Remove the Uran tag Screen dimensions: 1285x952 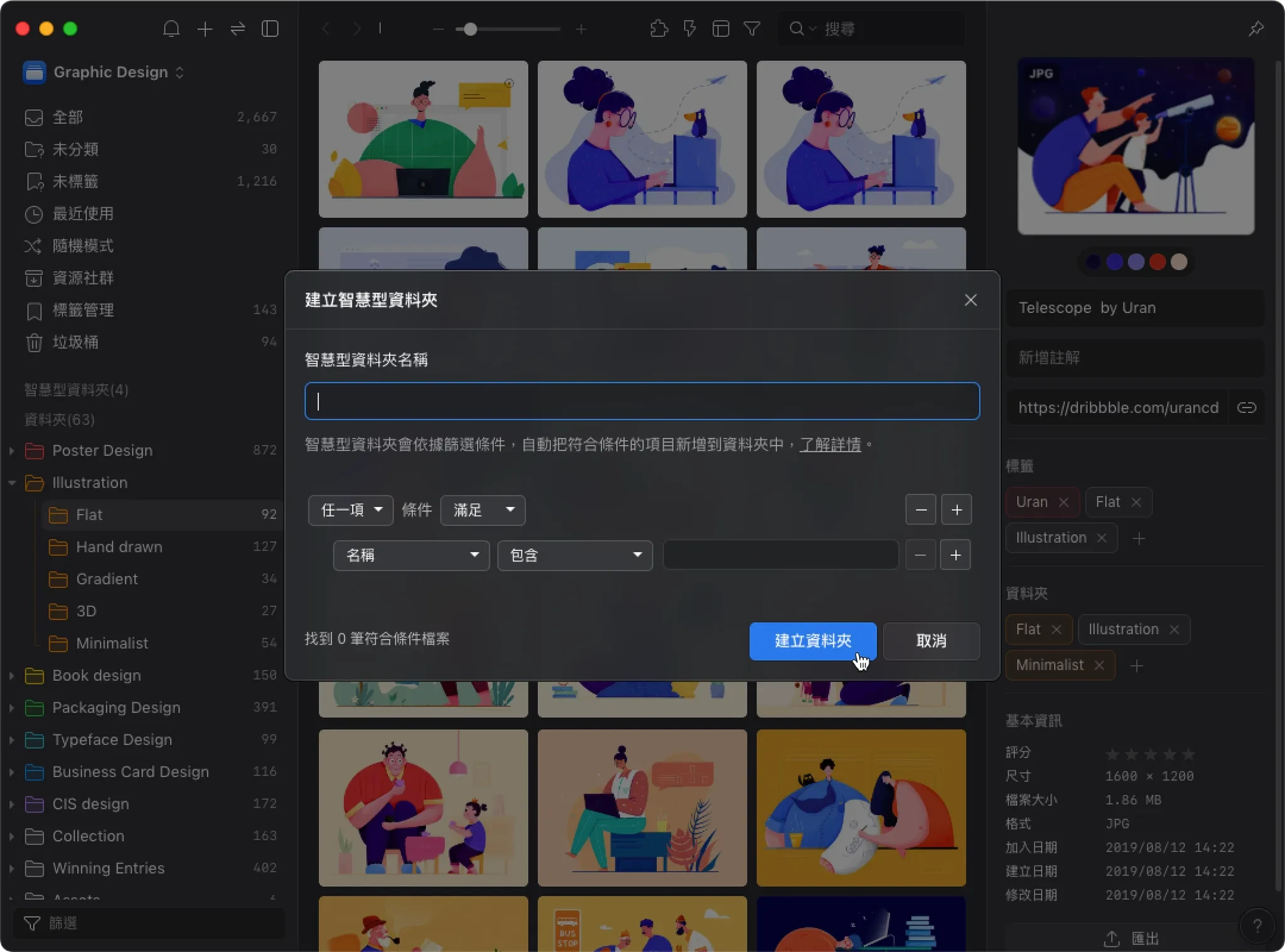coord(1064,503)
